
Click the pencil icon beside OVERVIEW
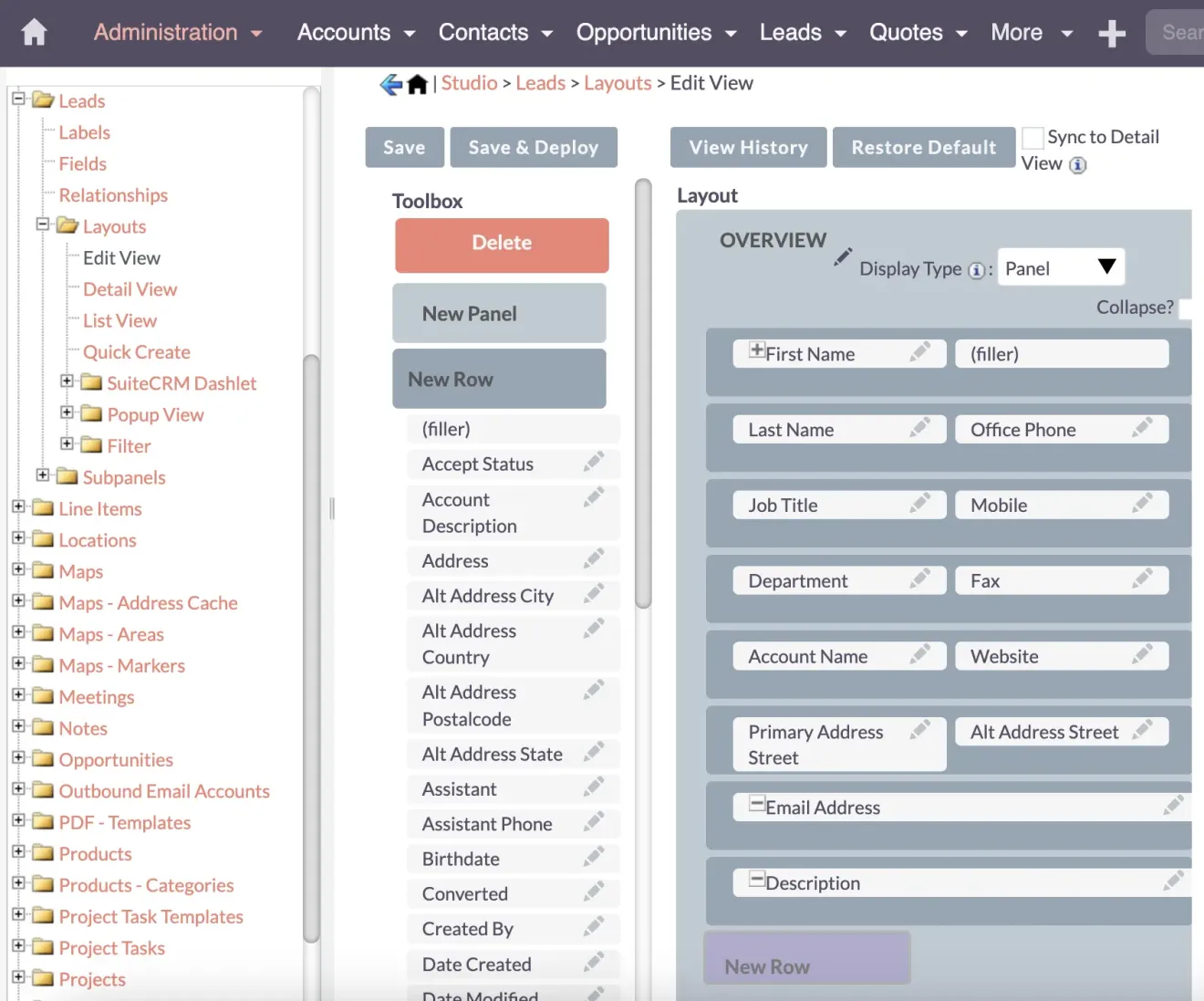point(842,256)
